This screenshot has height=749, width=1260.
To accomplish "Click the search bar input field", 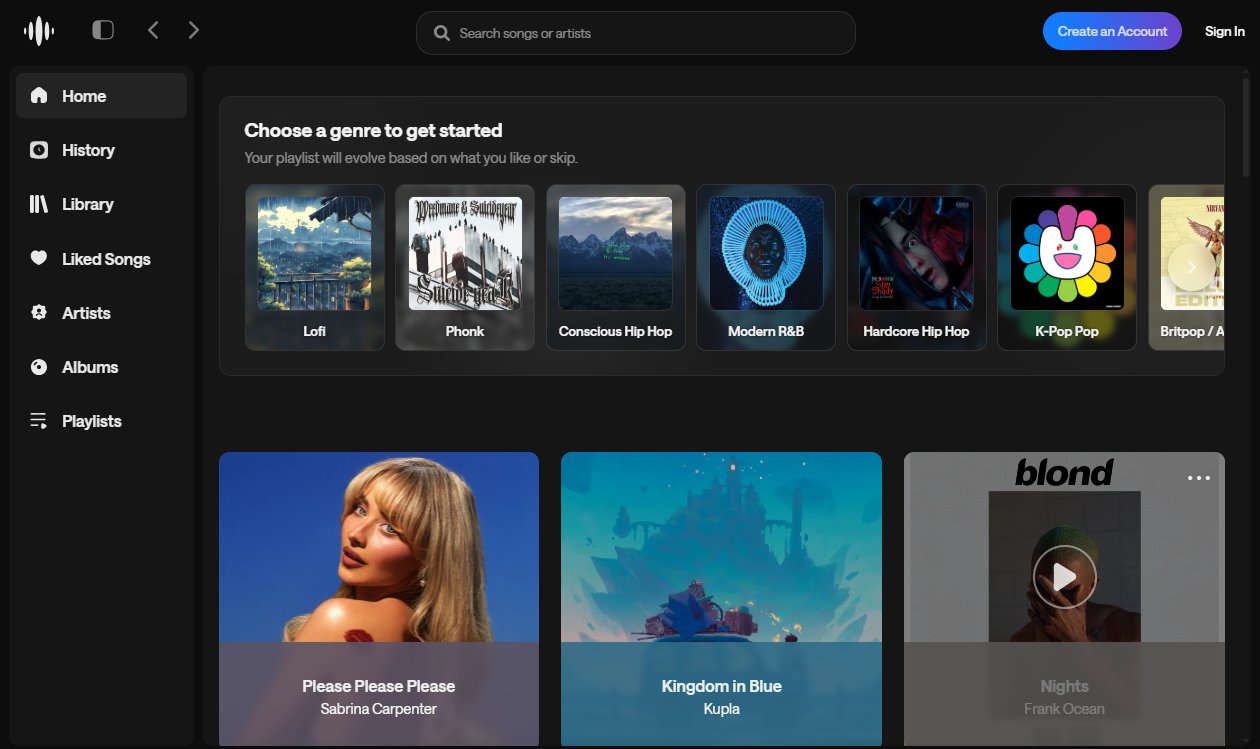I will pyautogui.click(x=635, y=33).
